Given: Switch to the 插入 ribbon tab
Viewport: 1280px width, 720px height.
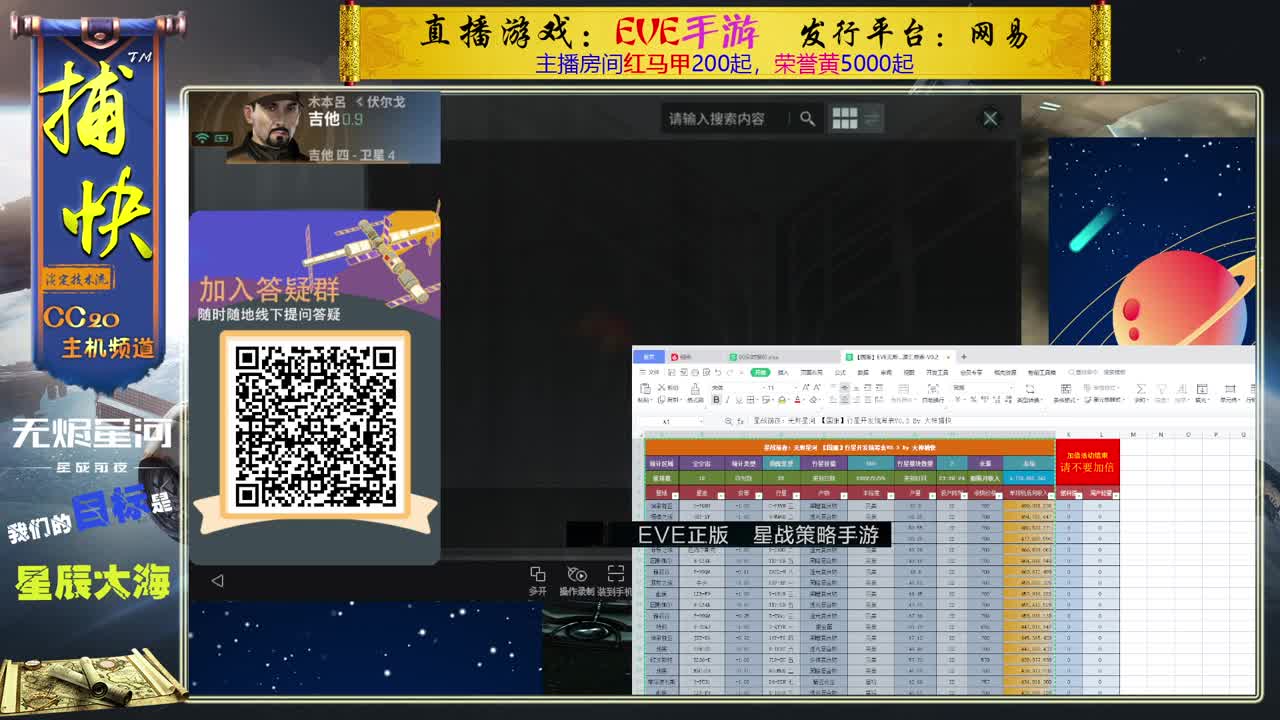Looking at the screenshot, I should point(782,372).
